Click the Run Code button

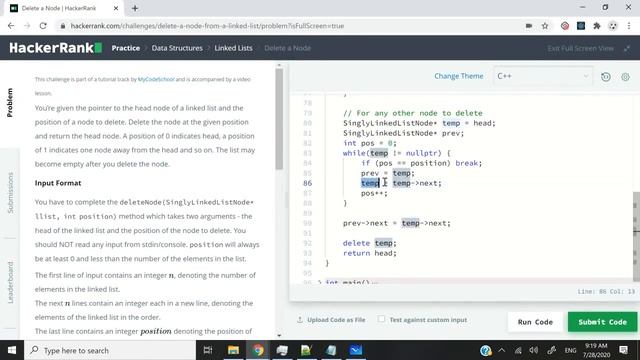535,322
